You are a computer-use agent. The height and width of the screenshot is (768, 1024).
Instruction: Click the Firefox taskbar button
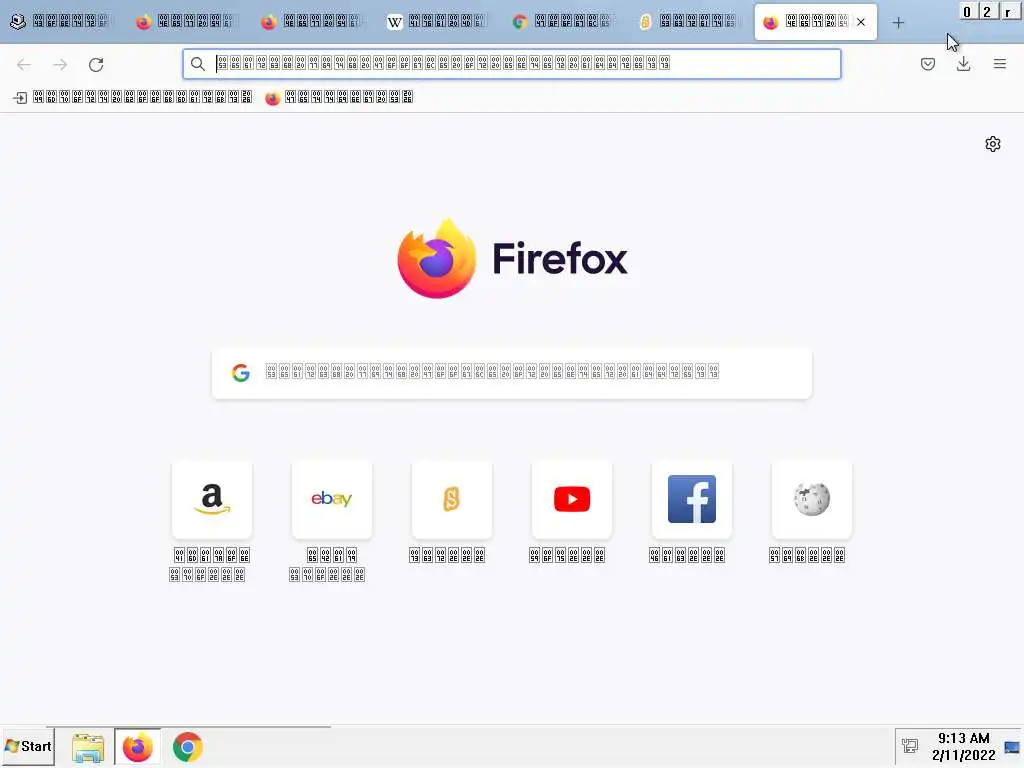[x=137, y=748]
